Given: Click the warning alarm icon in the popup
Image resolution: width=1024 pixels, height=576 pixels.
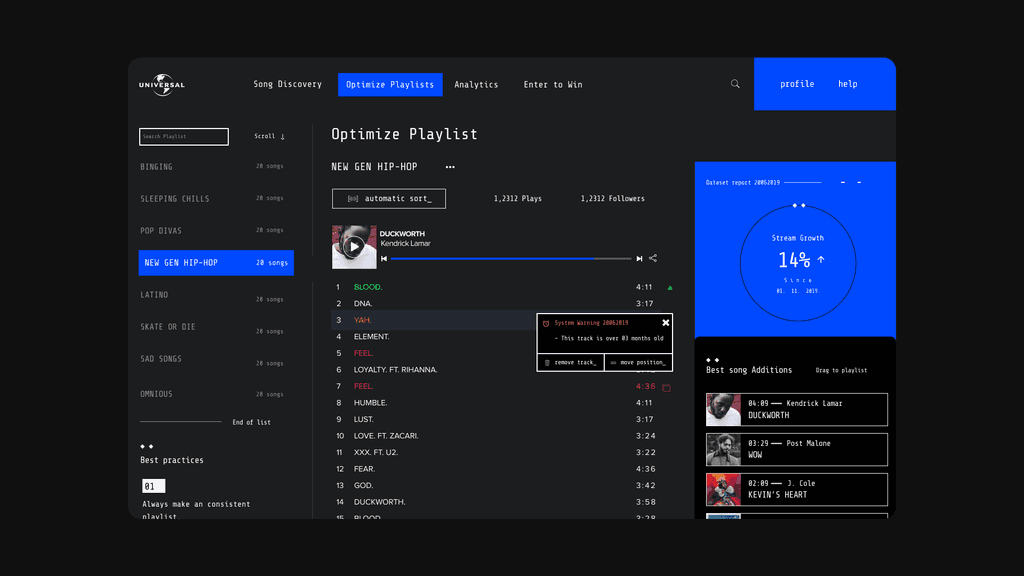Looking at the screenshot, I should 546,323.
